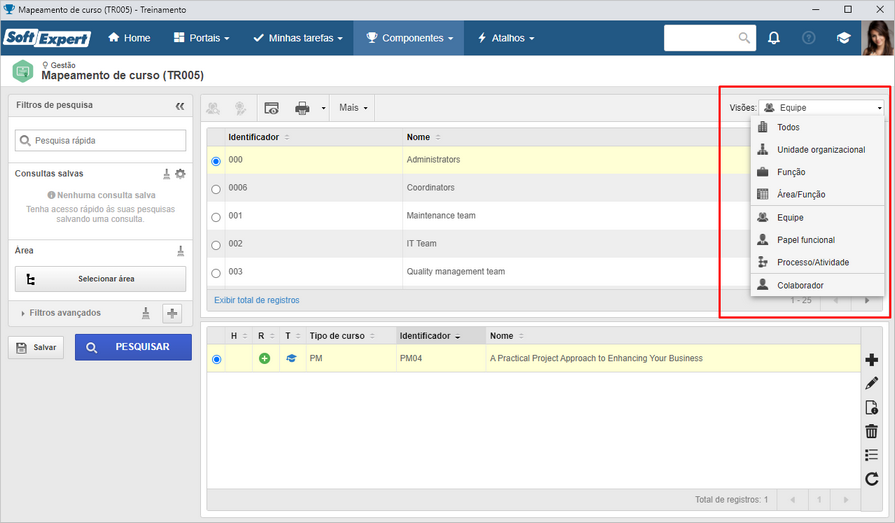Select radio for 002 IT Team
This screenshot has width=895, height=523.
pyautogui.click(x=216, y=245)
